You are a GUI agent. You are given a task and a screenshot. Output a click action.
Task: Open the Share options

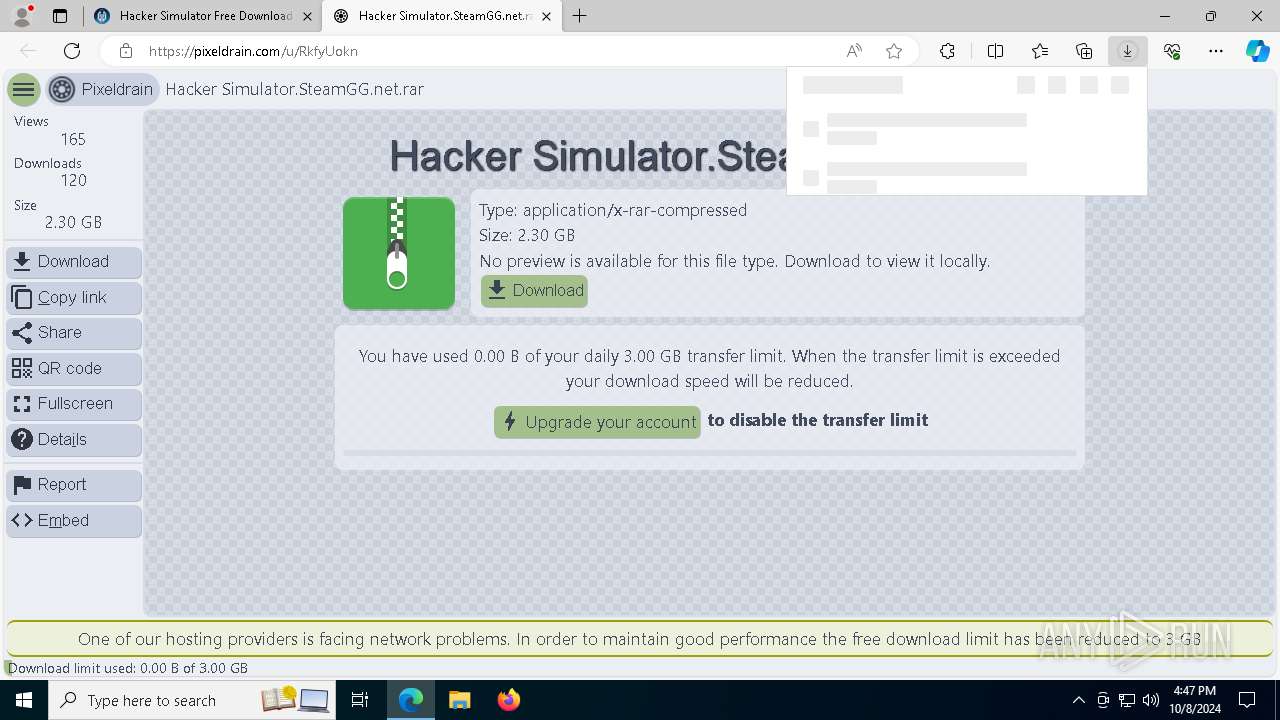[x=74, y=333]
